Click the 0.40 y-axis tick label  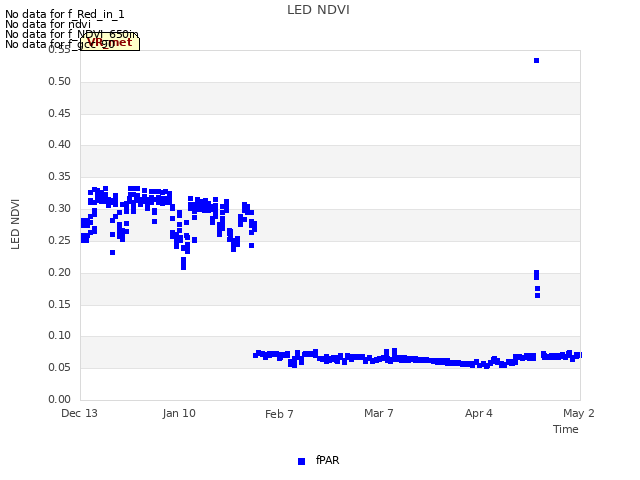click(60, 144)
